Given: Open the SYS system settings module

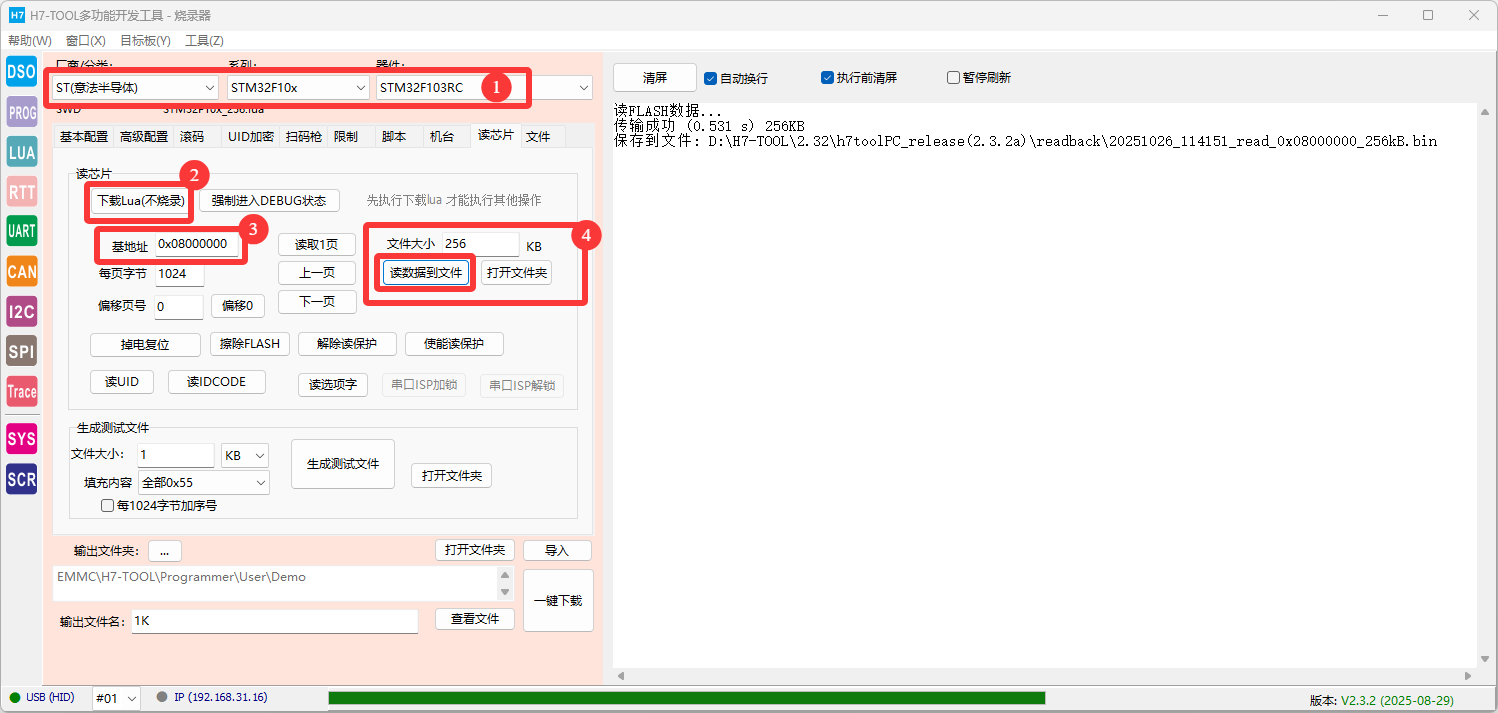Looking at the screenshot, I should pyautogui.click(x=21, y=438).
